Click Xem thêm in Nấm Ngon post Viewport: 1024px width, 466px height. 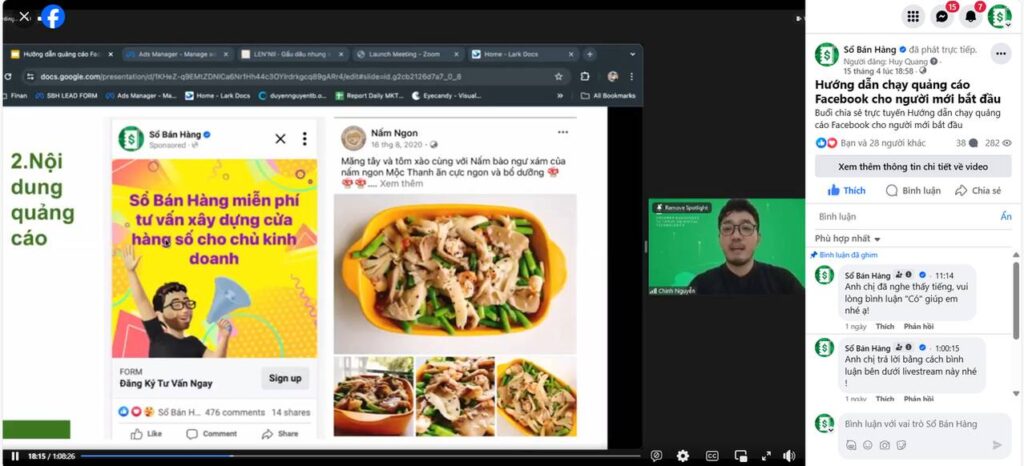402,183
